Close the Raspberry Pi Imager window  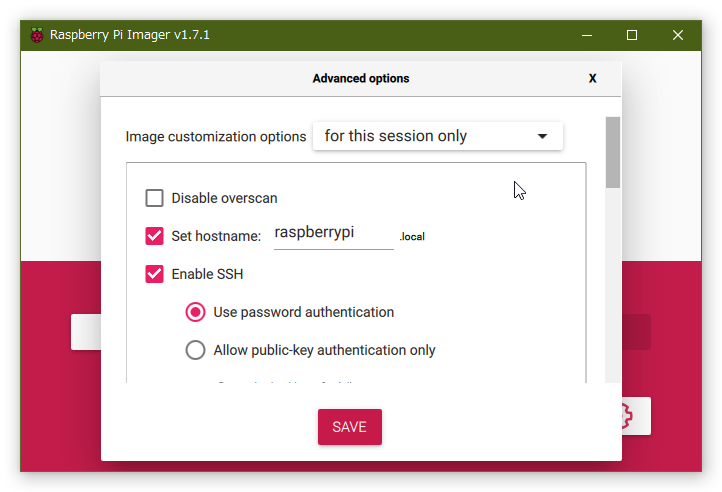point(678,35)
